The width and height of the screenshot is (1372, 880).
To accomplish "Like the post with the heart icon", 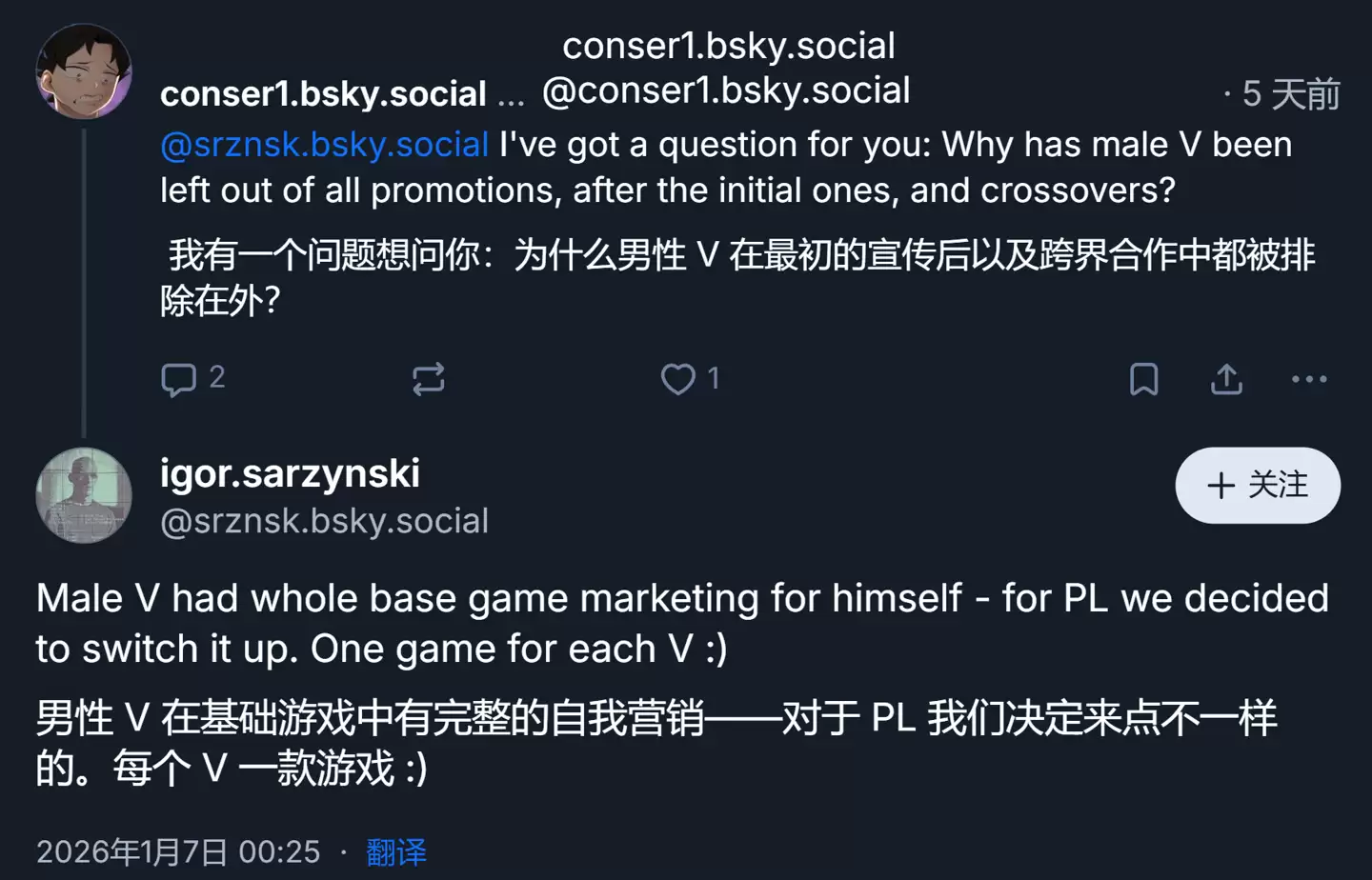I will click(676, 378).
